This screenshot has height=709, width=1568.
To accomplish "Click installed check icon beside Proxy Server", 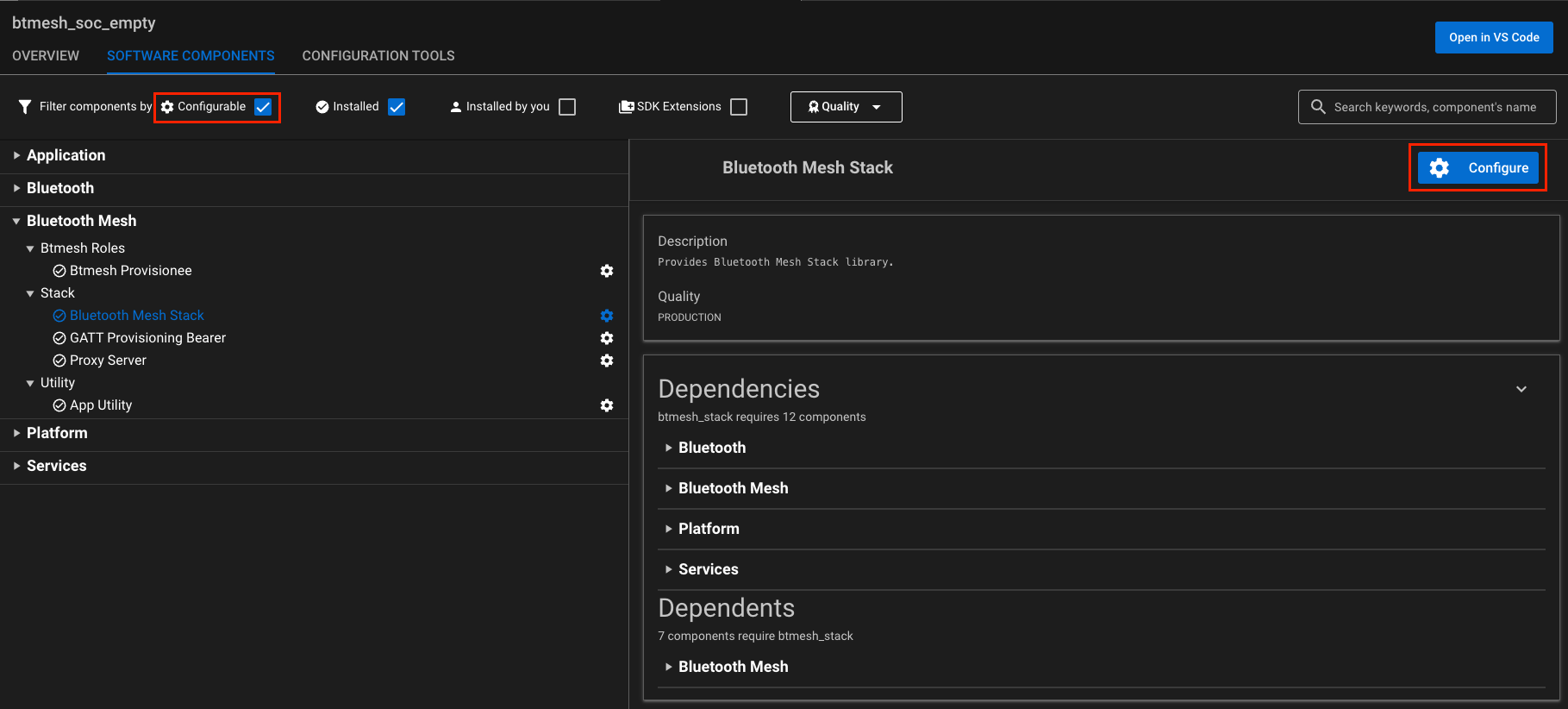I will click(59, 361).
